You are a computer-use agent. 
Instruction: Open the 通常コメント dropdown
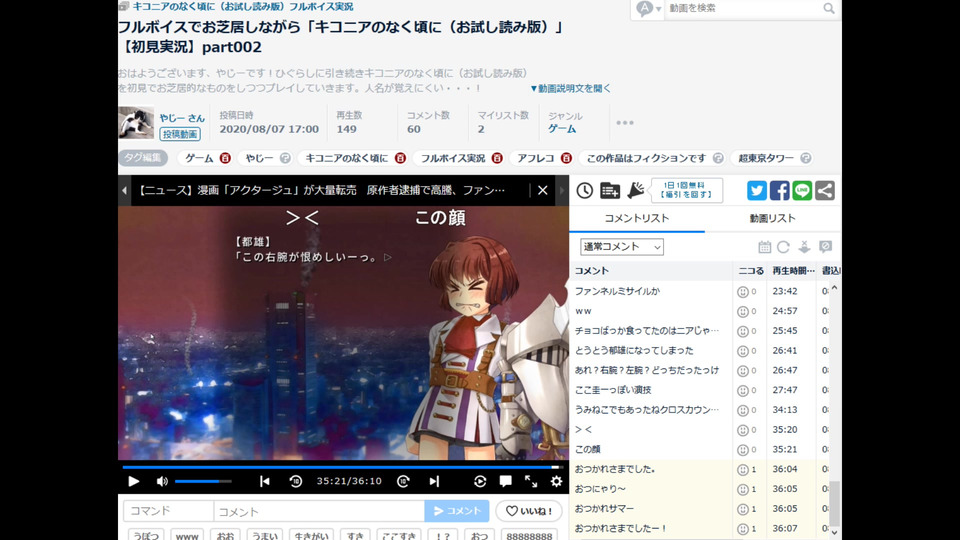pyautogui.click(x=621, y=247)
